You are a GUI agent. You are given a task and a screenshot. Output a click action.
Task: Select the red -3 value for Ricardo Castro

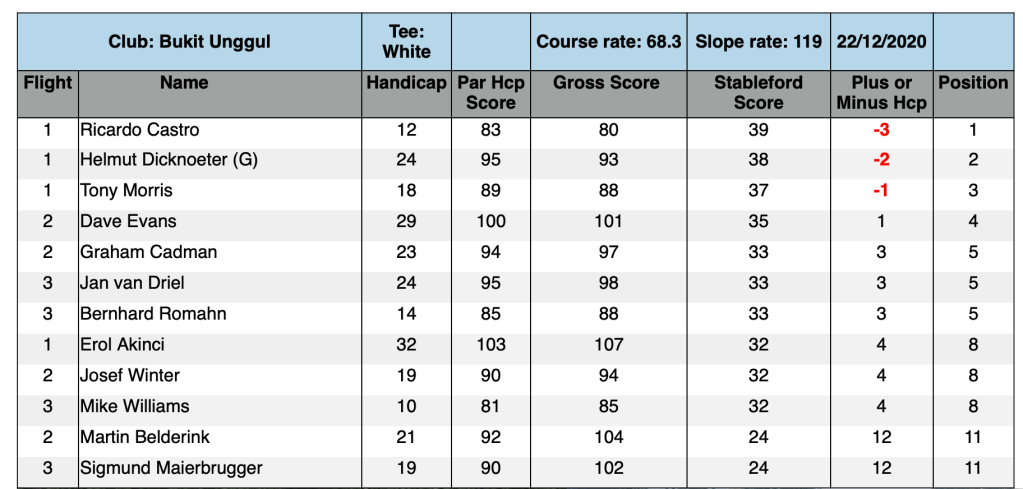(881, 130)
